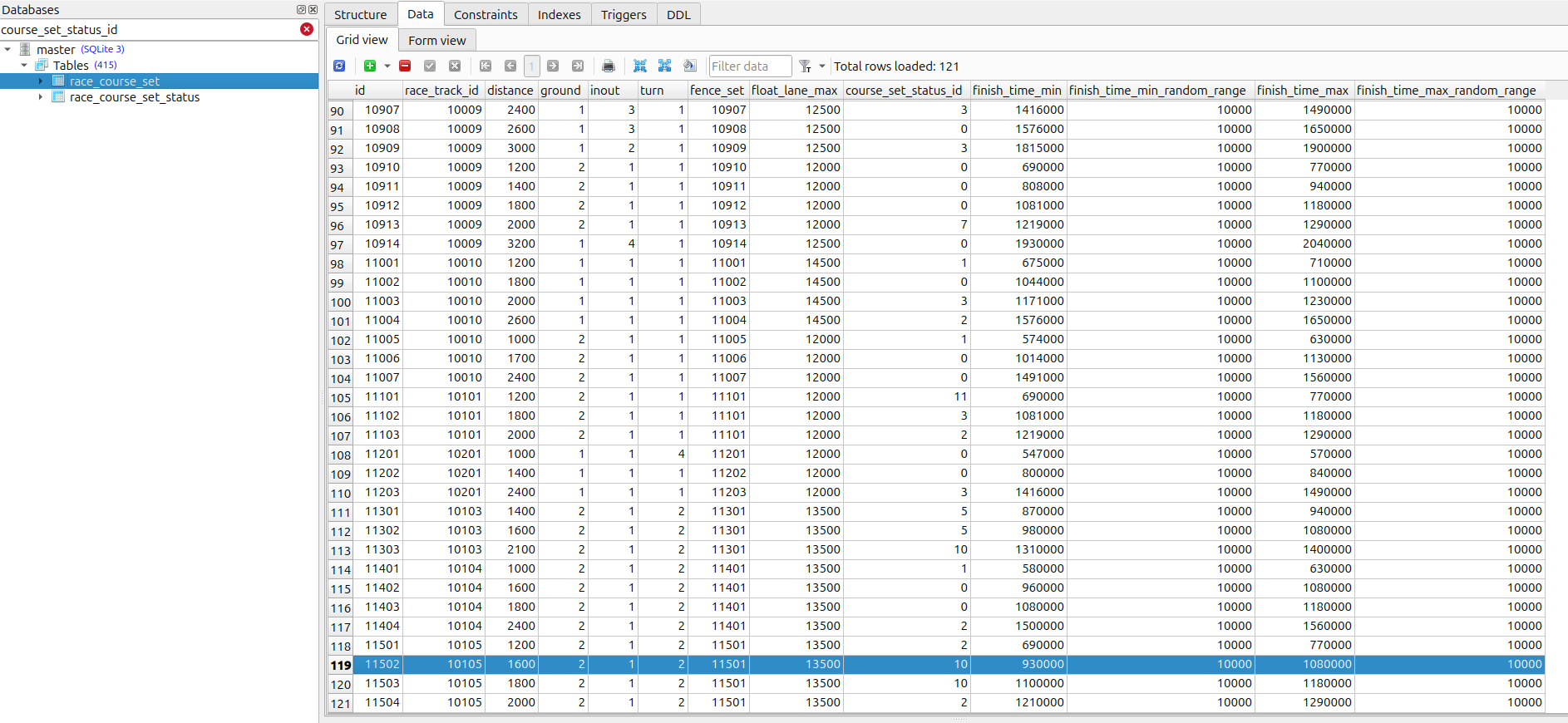Click the id cell with value 11504
This screenshot has height=723, width=1568.
[x=378, y=702]
